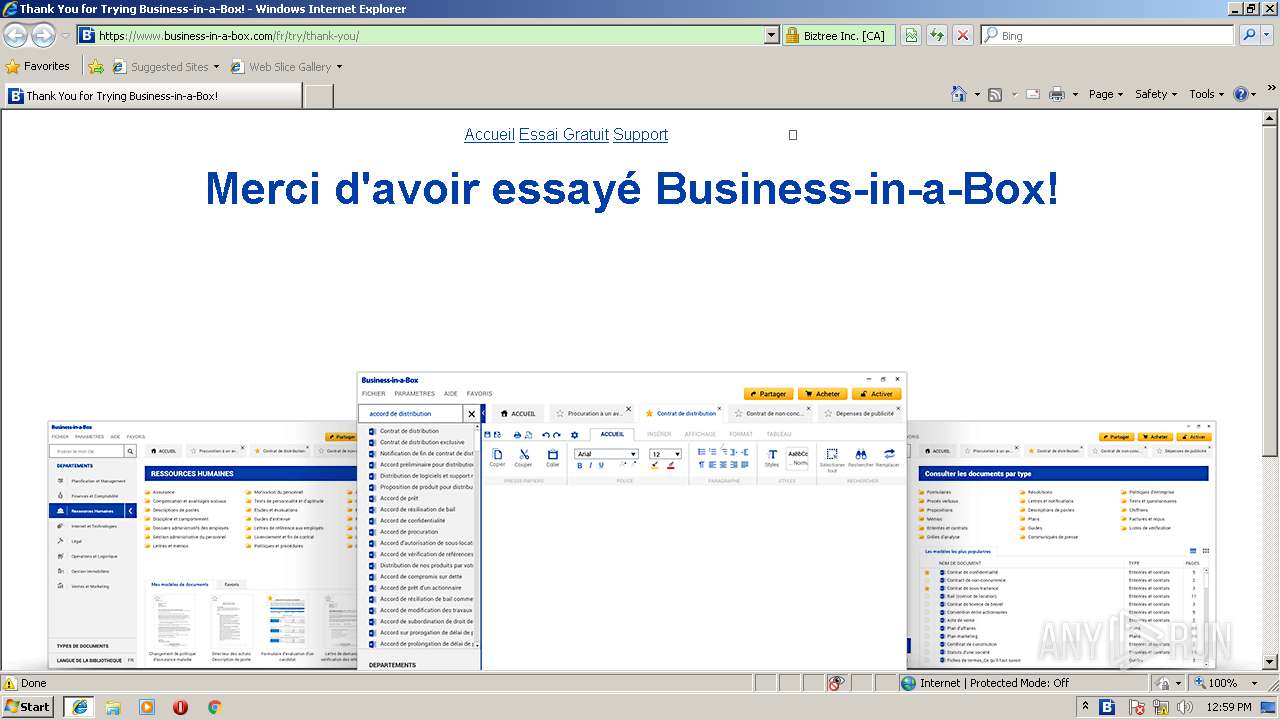Add page to Favorites bar icon
1280x720 pixels.
[x=95, y=67]
